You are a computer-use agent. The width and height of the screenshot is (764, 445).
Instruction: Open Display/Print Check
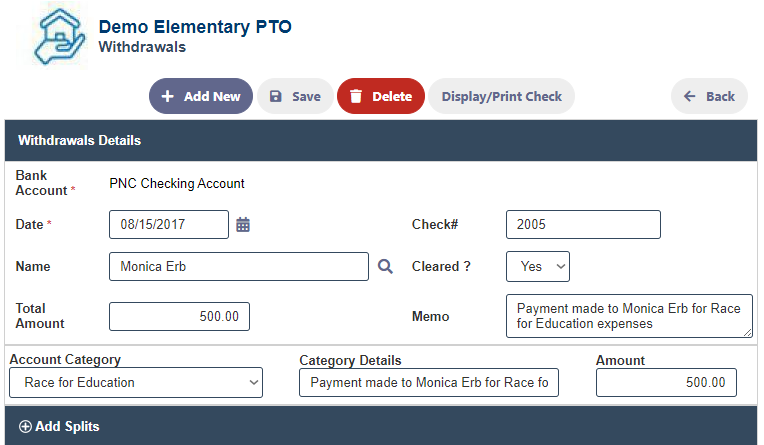coord(501,96)
